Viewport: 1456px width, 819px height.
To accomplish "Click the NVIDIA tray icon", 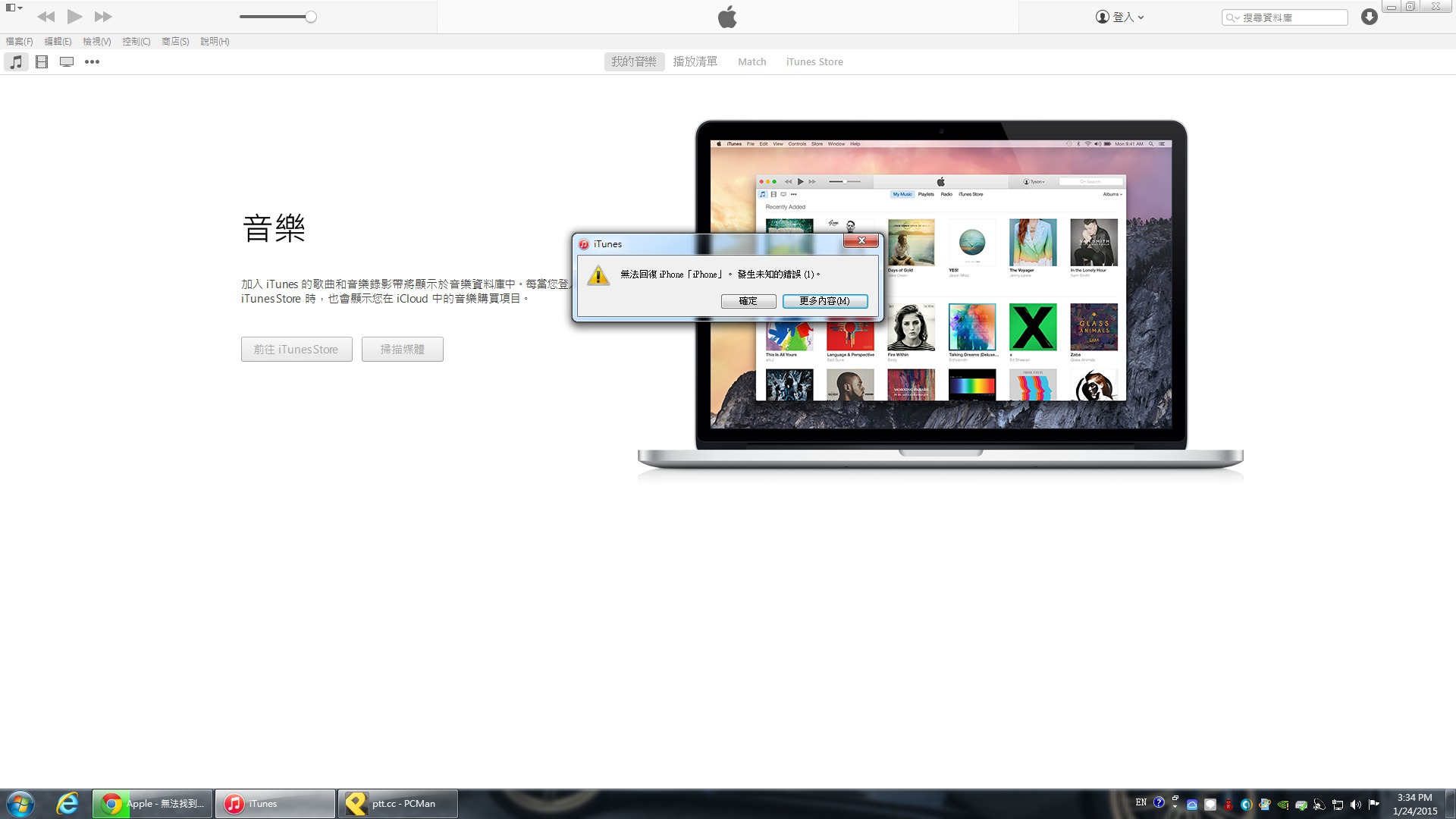I will (x=1282, y=805).
